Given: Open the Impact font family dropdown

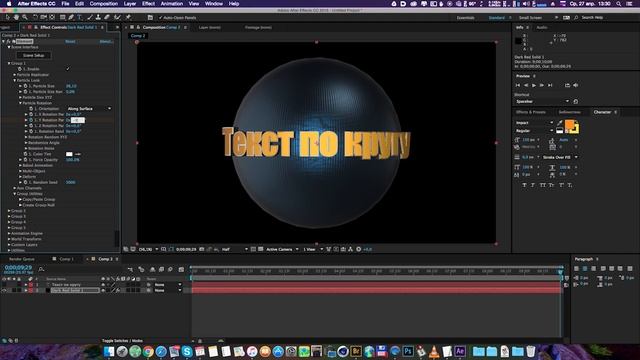Looking at the screenshot, I should [x=534, y=122].
